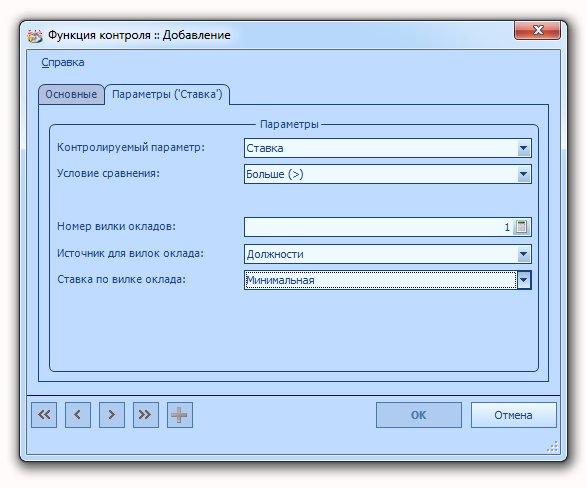Click the application icon in title bar
The width and height of the screenshot is (586, 488).
coord(35,35)
